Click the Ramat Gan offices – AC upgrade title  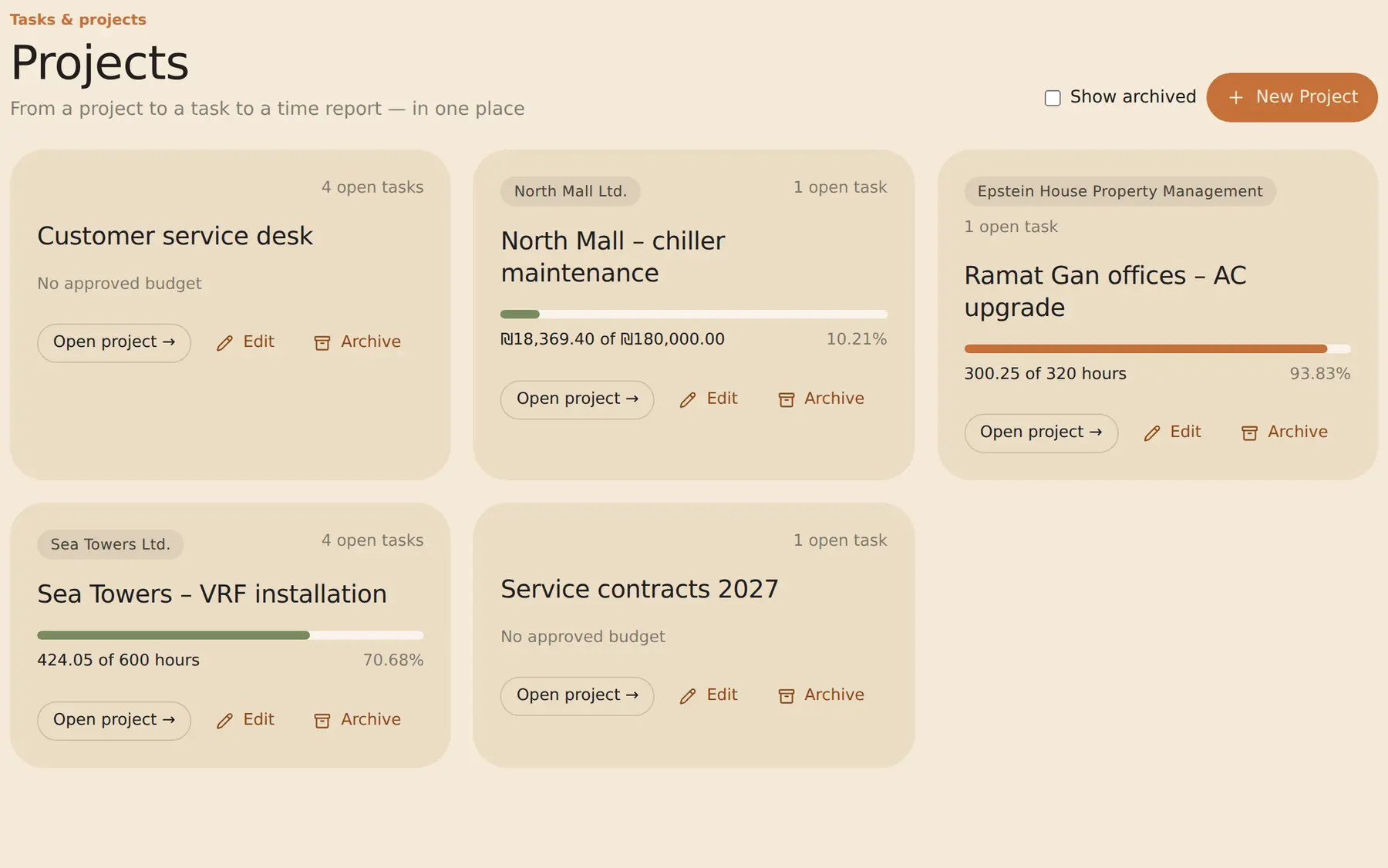(x=1105, y=291)
